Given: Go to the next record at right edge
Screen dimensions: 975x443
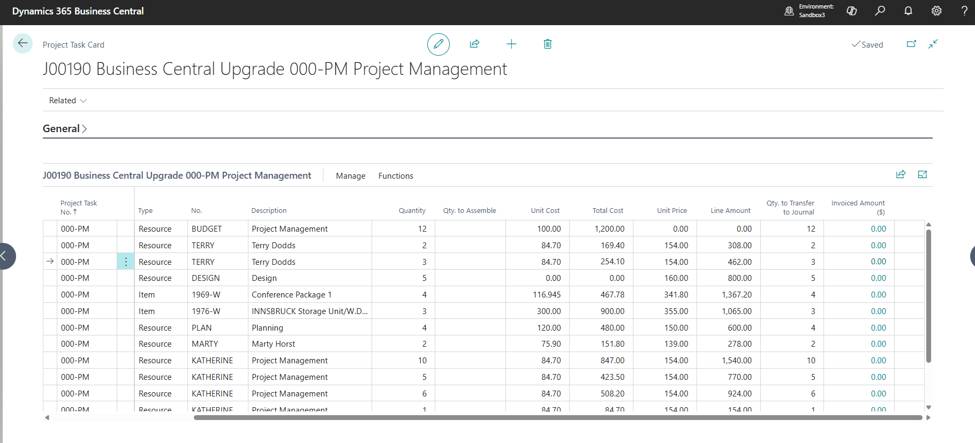Looking at the screenshot, I should pos(972,255).
